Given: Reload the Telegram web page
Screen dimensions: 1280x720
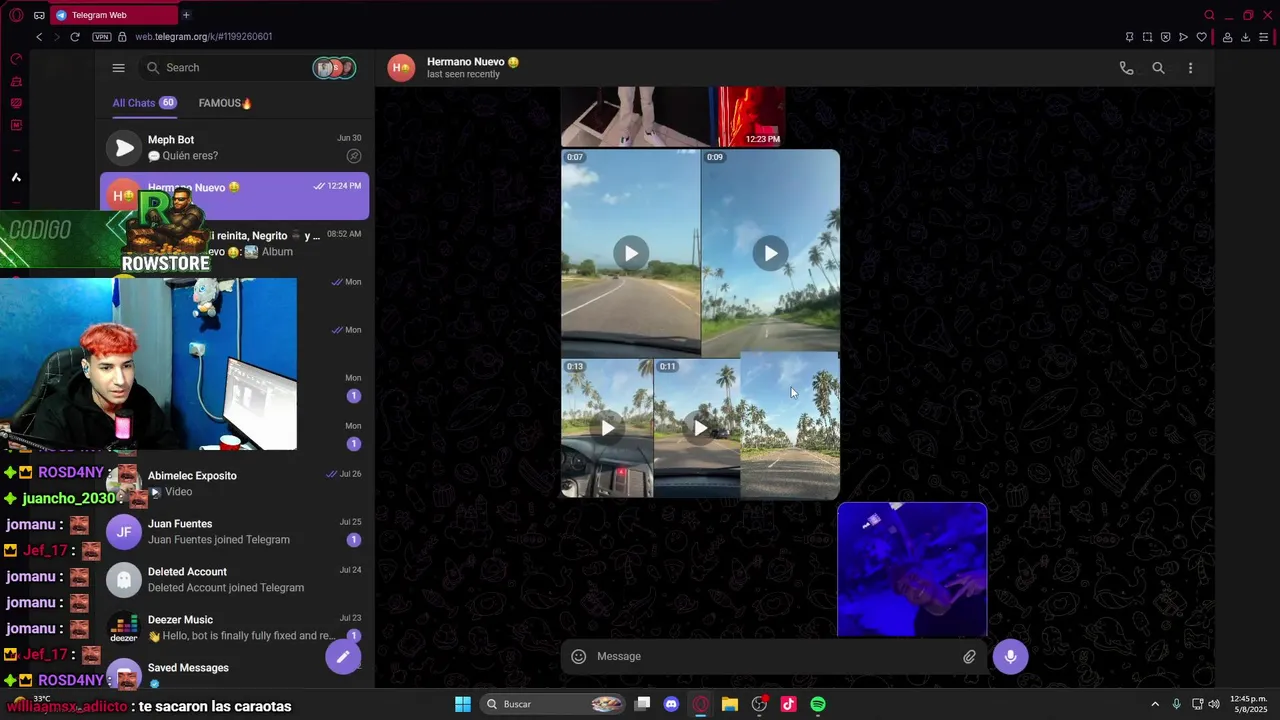Looking at the screenshot, I should pos(74,37).
